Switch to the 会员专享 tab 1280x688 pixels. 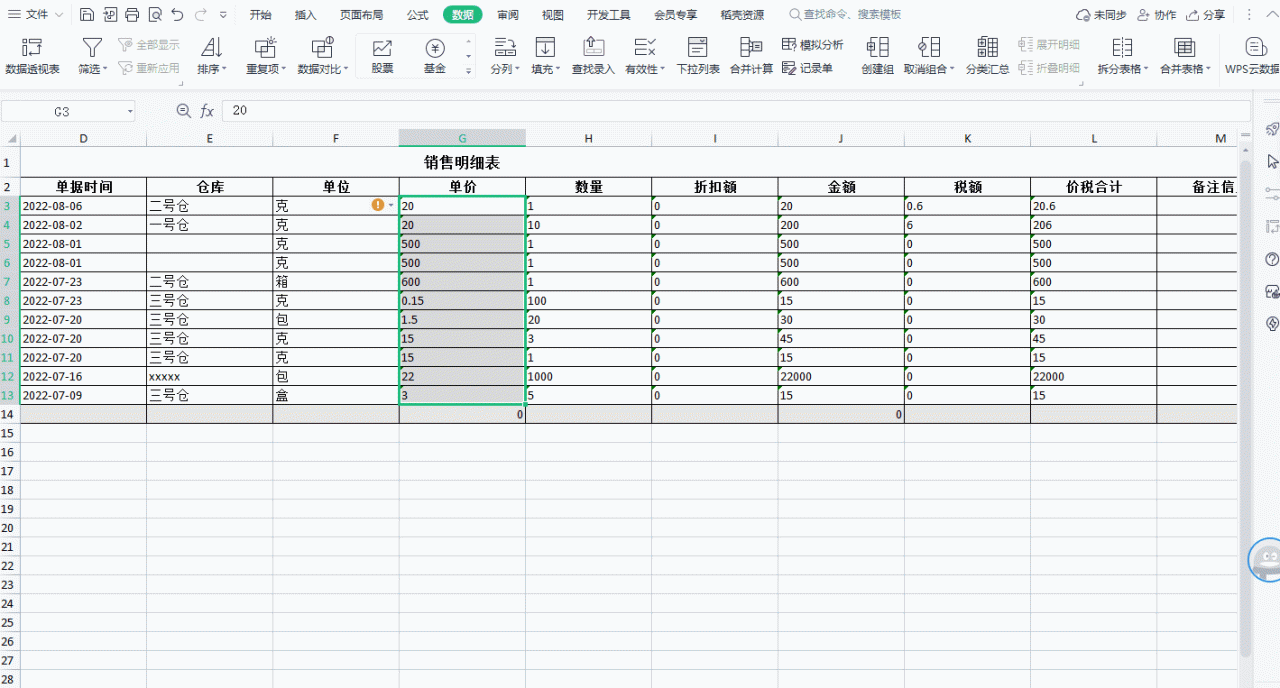pyautogui.click(x=676, y=15)
